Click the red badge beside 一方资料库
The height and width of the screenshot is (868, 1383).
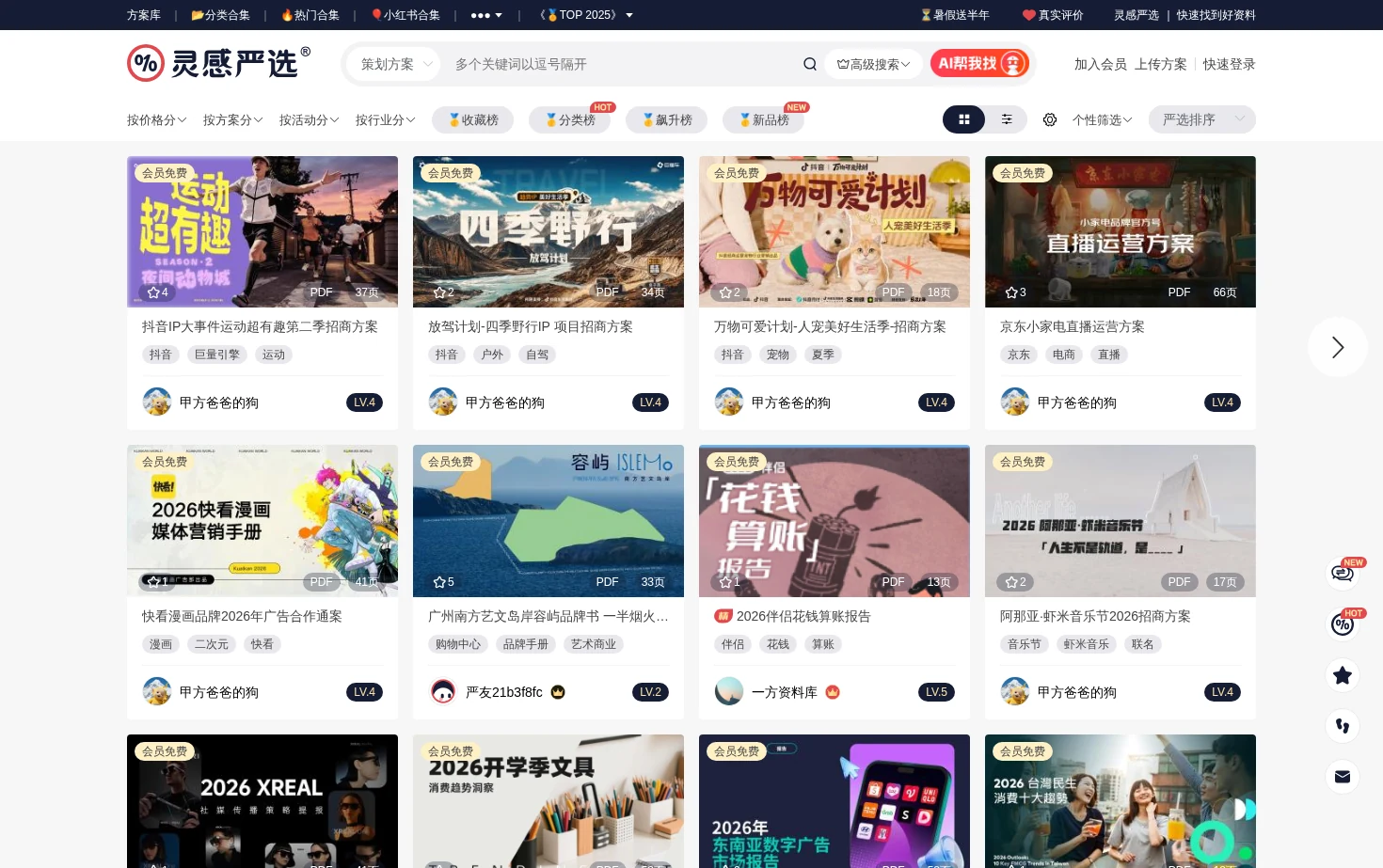833,692
